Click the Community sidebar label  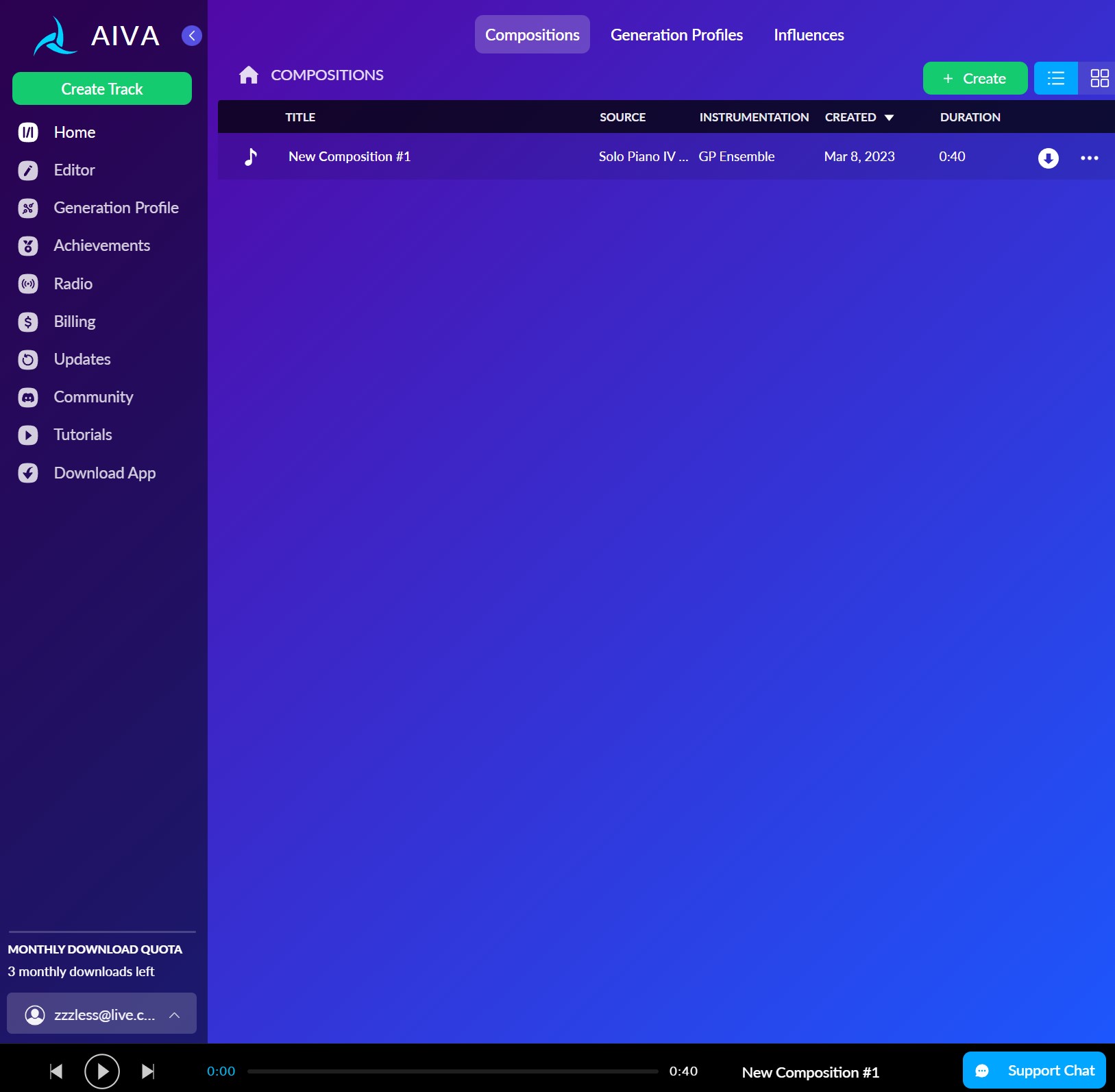click(x=94, y=397)
